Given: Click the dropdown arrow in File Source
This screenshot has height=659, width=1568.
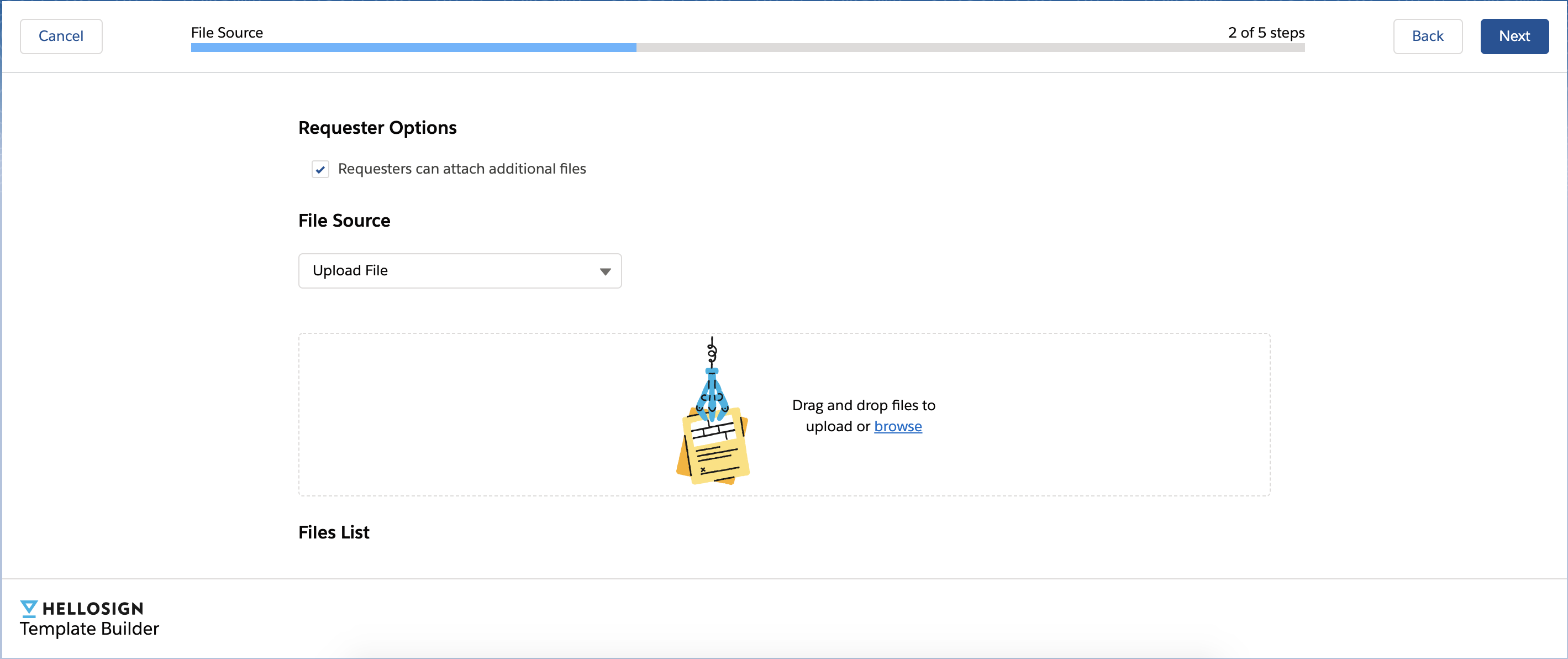Looking at the screenshot, I should (604, 271).
